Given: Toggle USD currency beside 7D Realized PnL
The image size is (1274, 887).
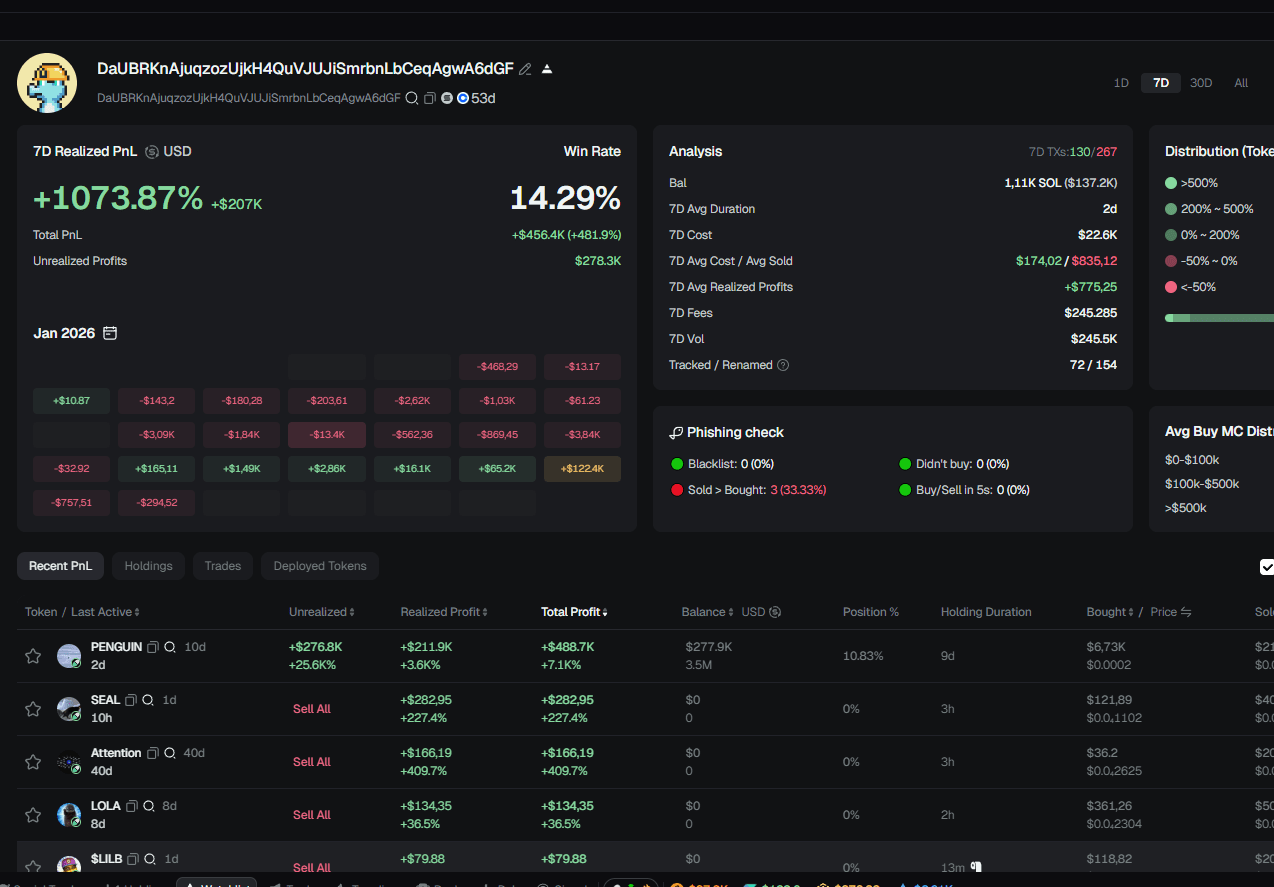Looking at the screenshot, I should click(x=152, y=152).
